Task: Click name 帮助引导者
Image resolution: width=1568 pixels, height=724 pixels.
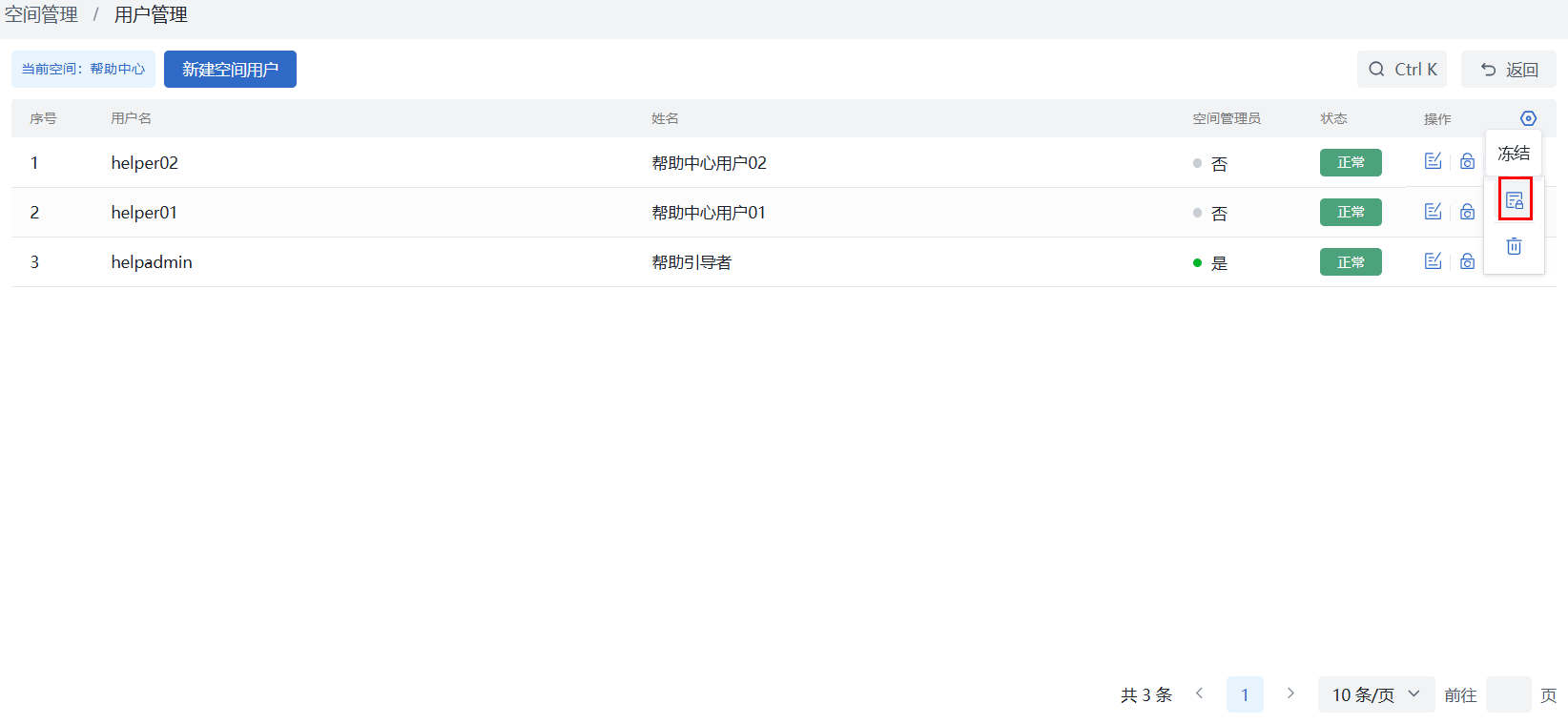Action: tap(691, 262)
